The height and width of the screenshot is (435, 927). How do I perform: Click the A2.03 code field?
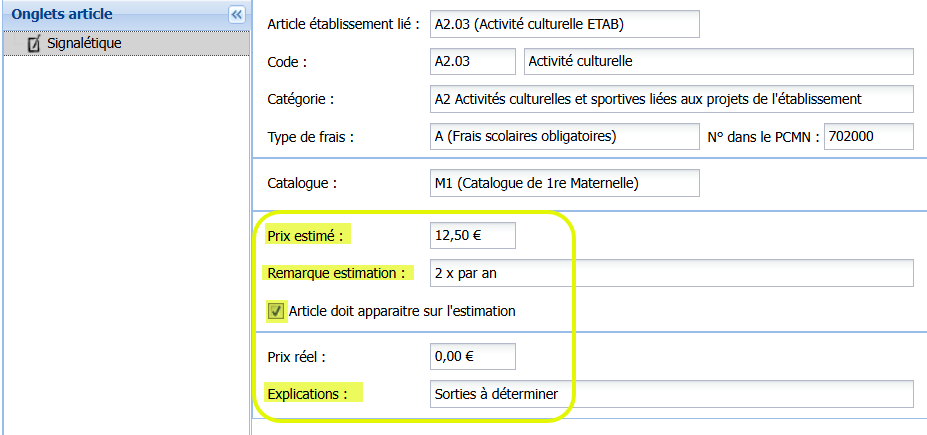pos(473,61)
